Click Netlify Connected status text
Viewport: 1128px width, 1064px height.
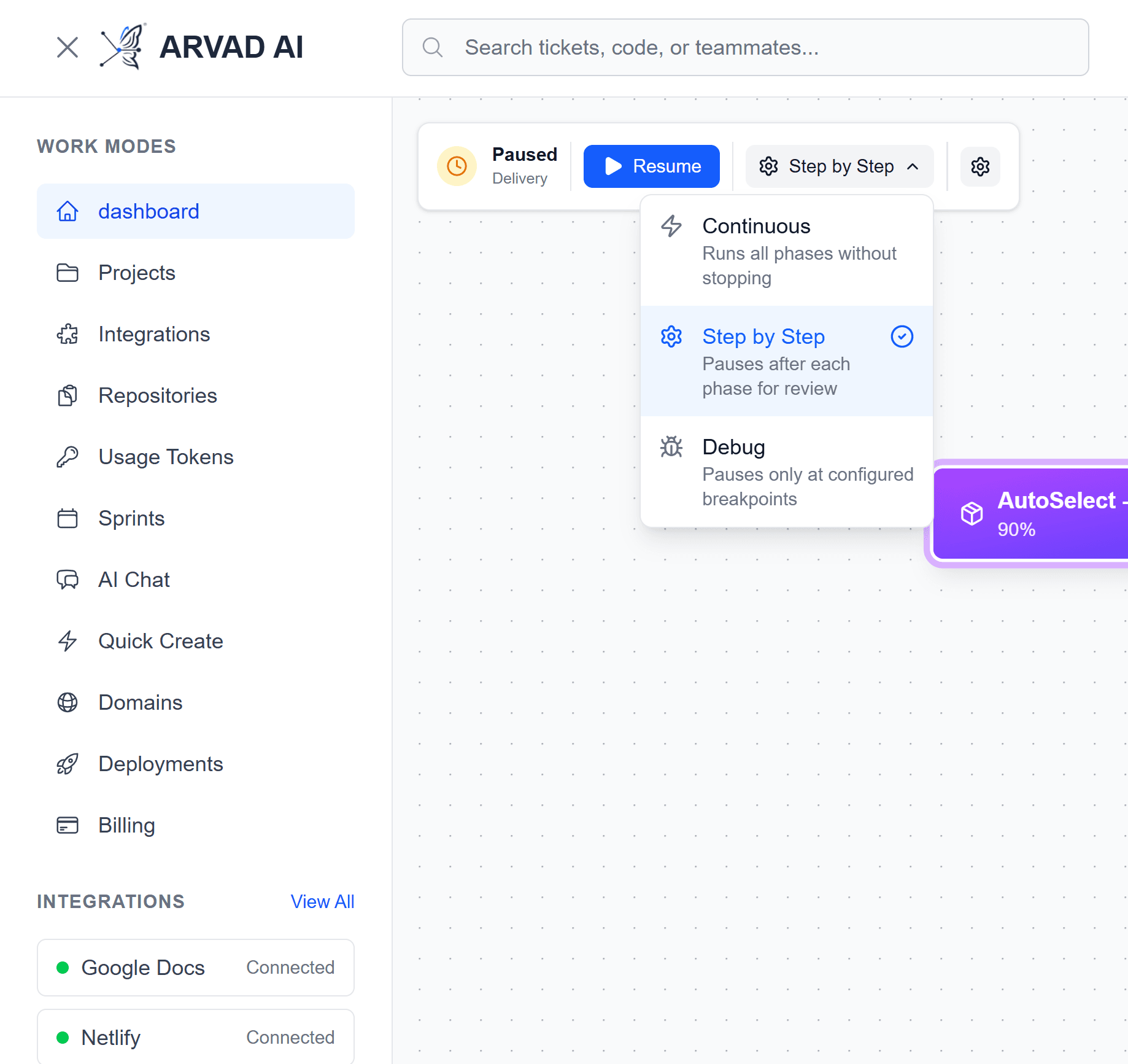[290, 1038]
